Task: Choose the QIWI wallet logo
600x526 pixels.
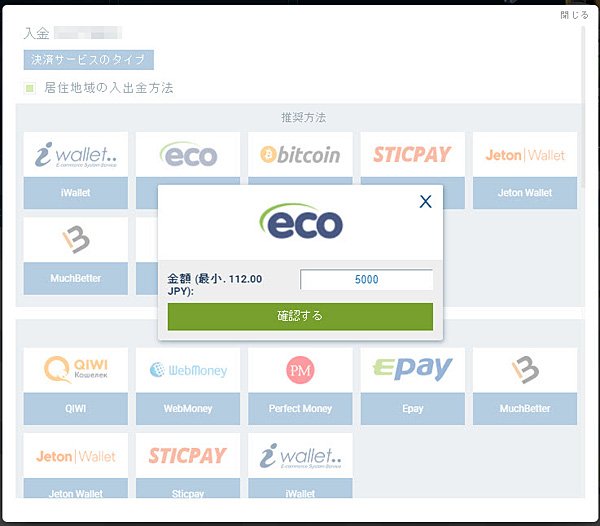Action: tap(76, 370)
